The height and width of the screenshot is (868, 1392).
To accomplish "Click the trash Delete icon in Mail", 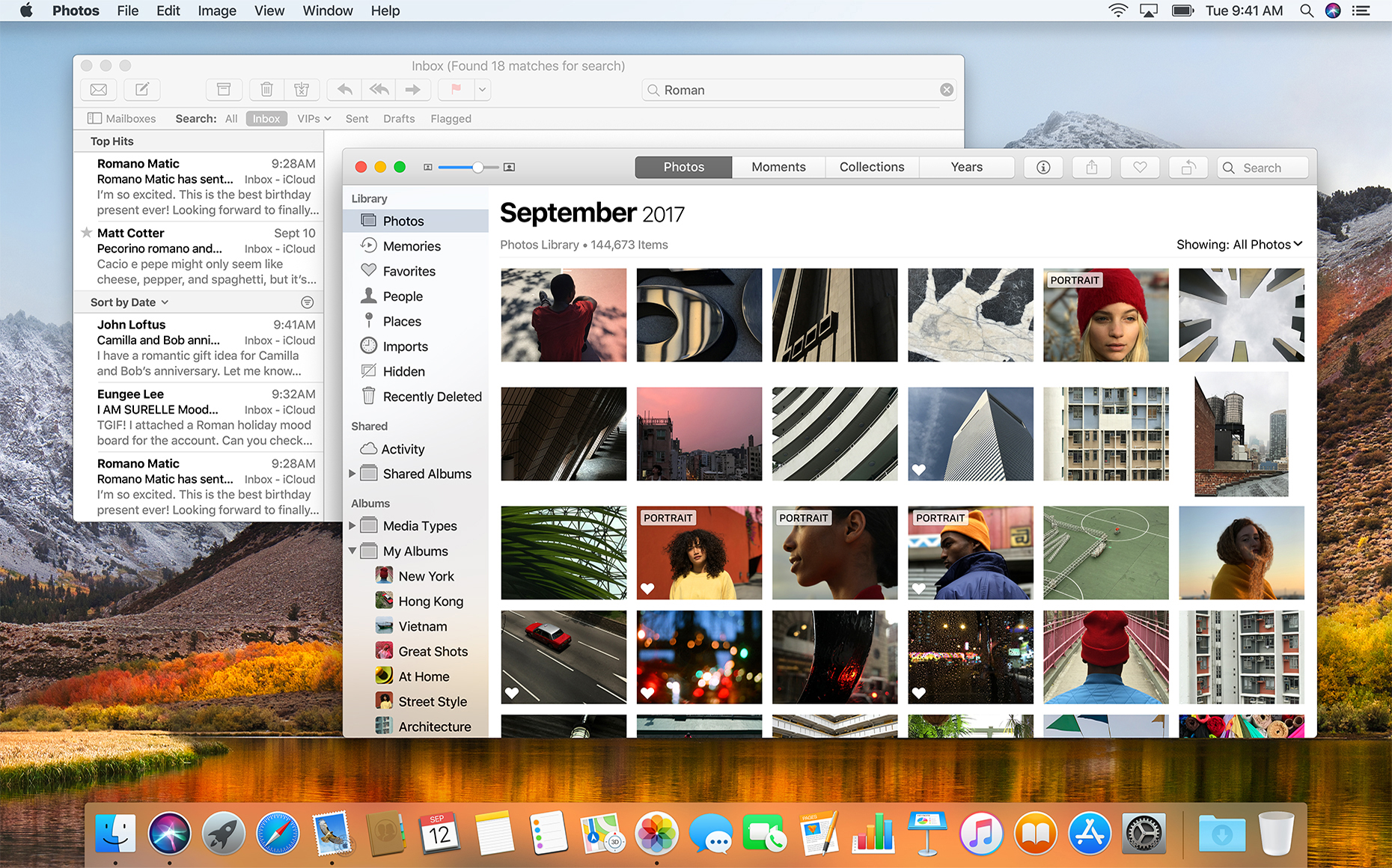I will (x=266, y=90).
